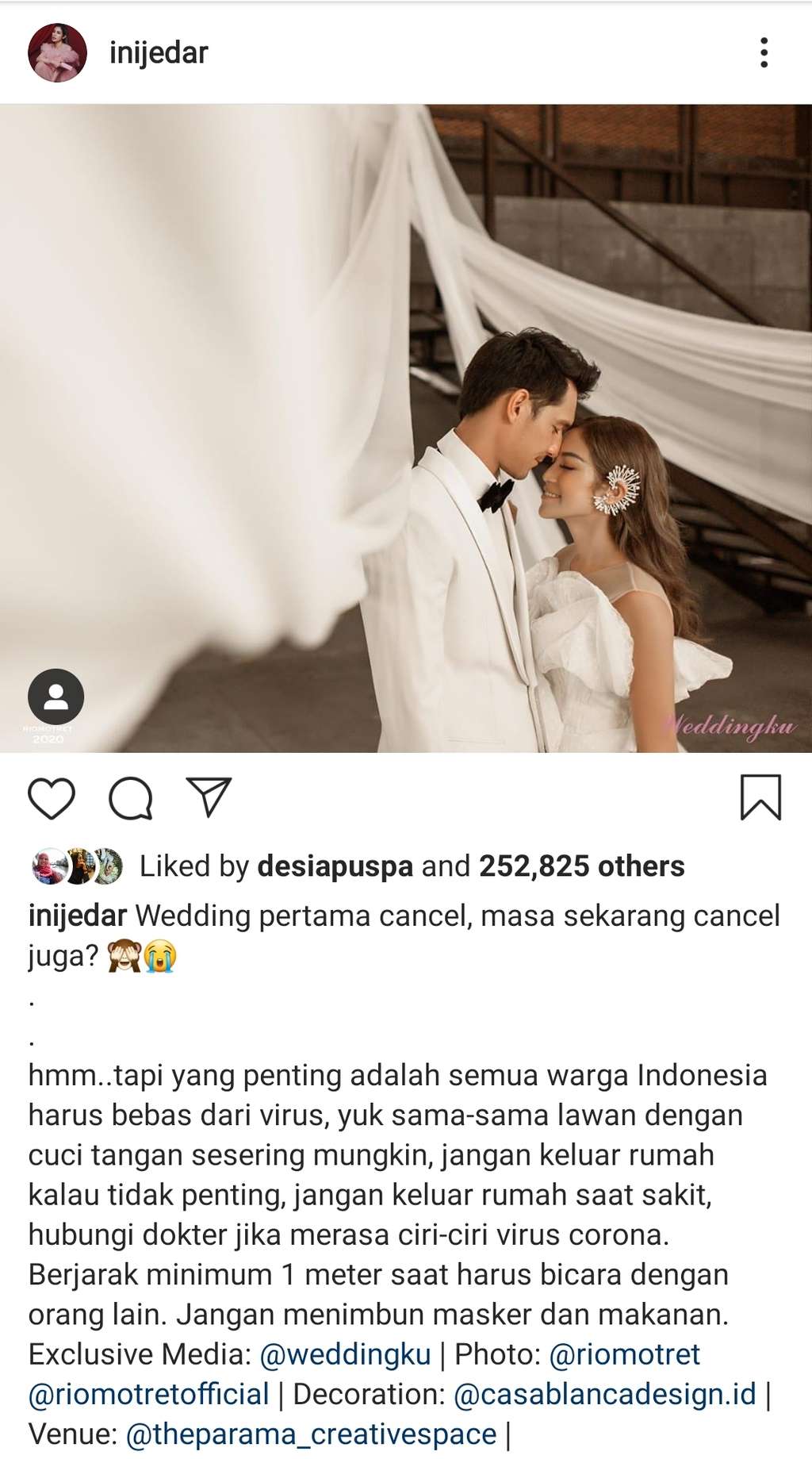Open the @theparama_creativespace mention
The image size is (812, 1459).
[311, 1434]
